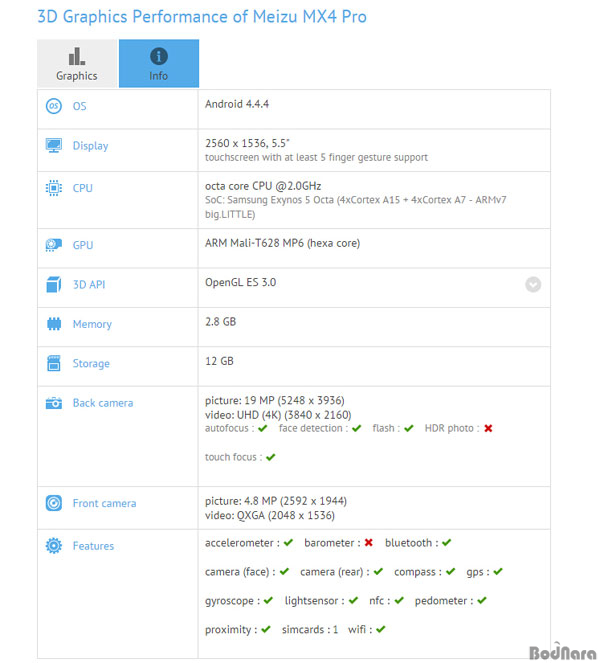Click the Back camera icon
Image resolution: width=600 pixels, height=663 pixels.
tap(54, 403)
